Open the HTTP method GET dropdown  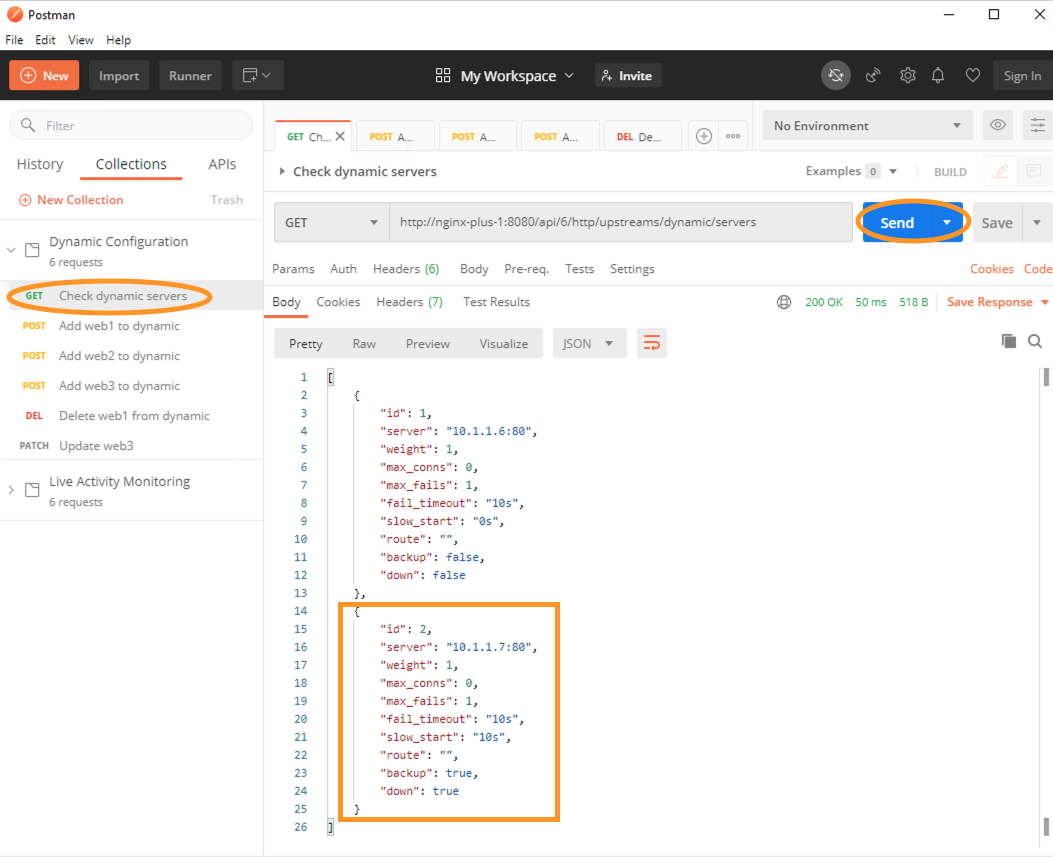pyautogui.click(x=332, y=222)
